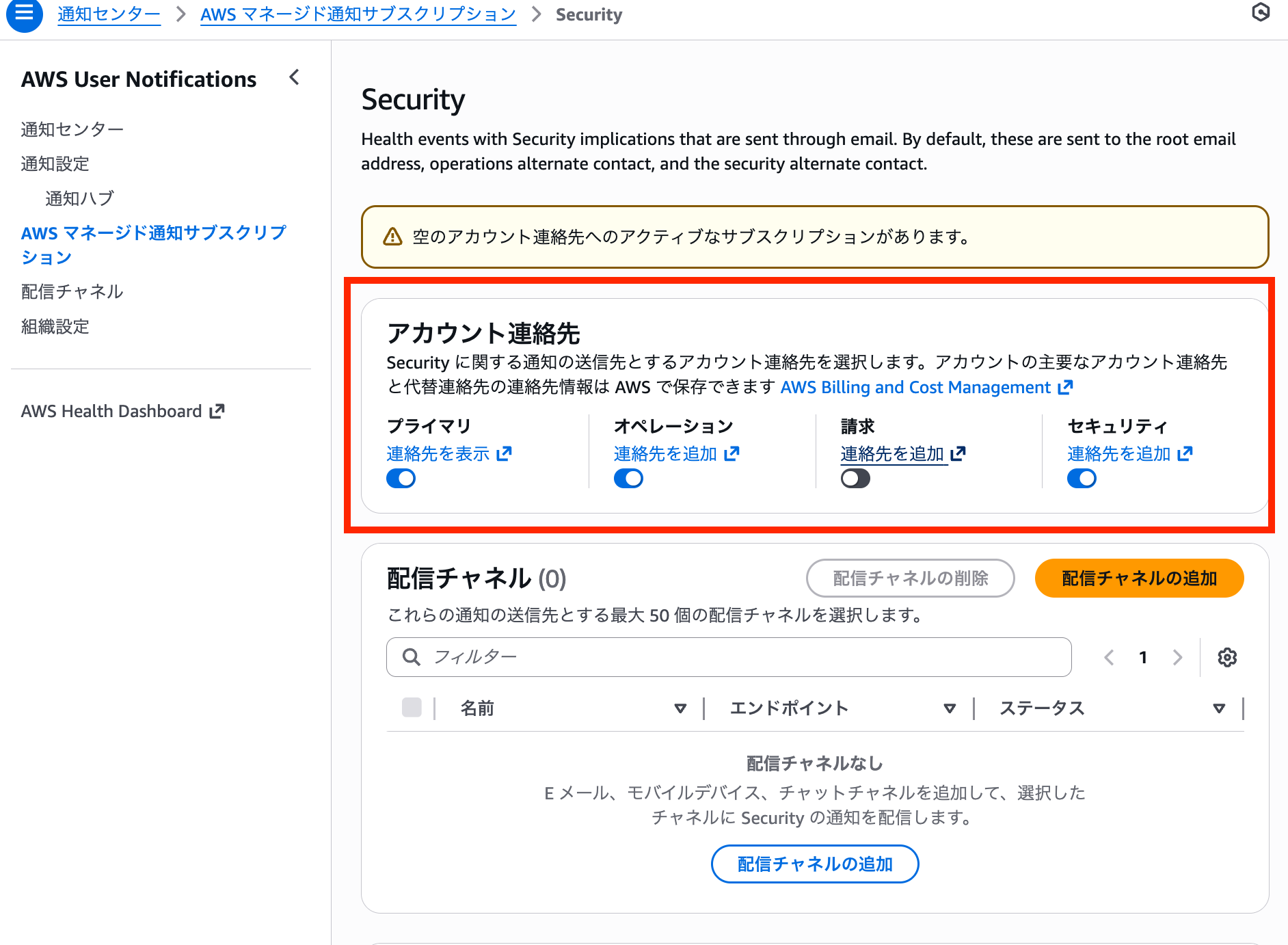Click the warning icon in the alert banner
The width and height of the screenshot is (1288, 945).
[x=392, y=237]
